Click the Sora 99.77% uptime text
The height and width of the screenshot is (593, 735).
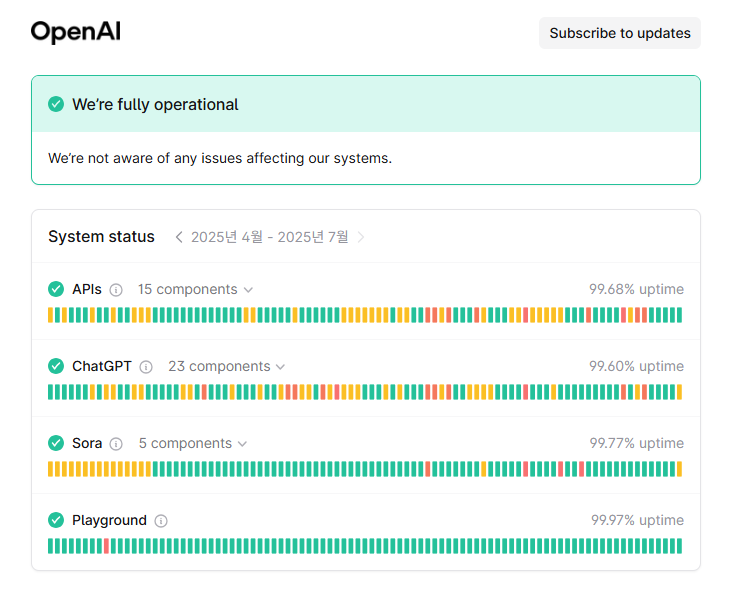click(636, 443)
